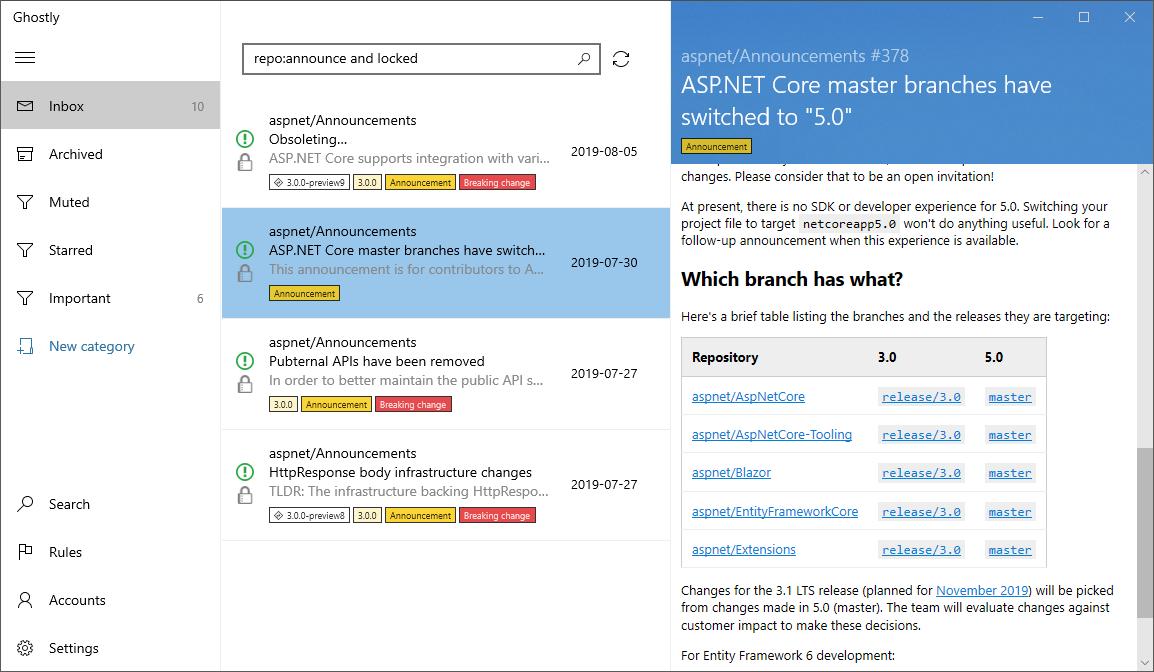Click lock icon on master branches item

(x=245, y=273)
